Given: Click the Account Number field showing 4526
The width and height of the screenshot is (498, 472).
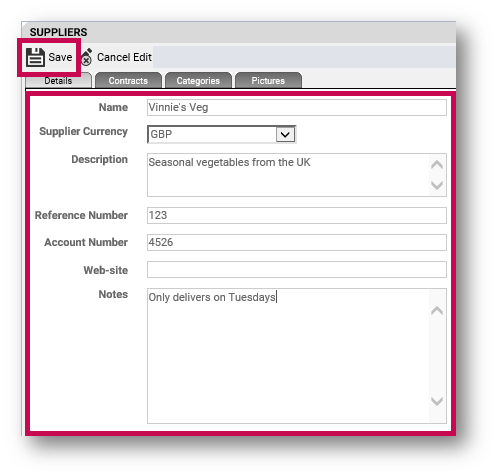Looking at the screenshot, I should coord(297,242).
